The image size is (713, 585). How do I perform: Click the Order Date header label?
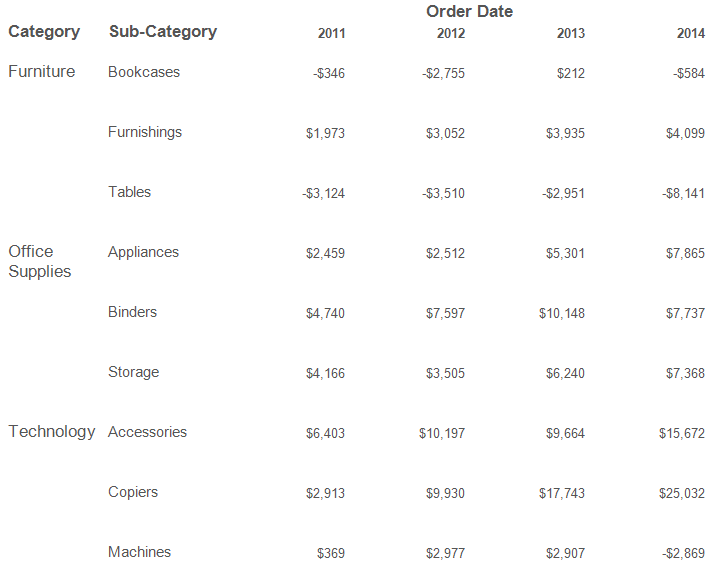469,11
